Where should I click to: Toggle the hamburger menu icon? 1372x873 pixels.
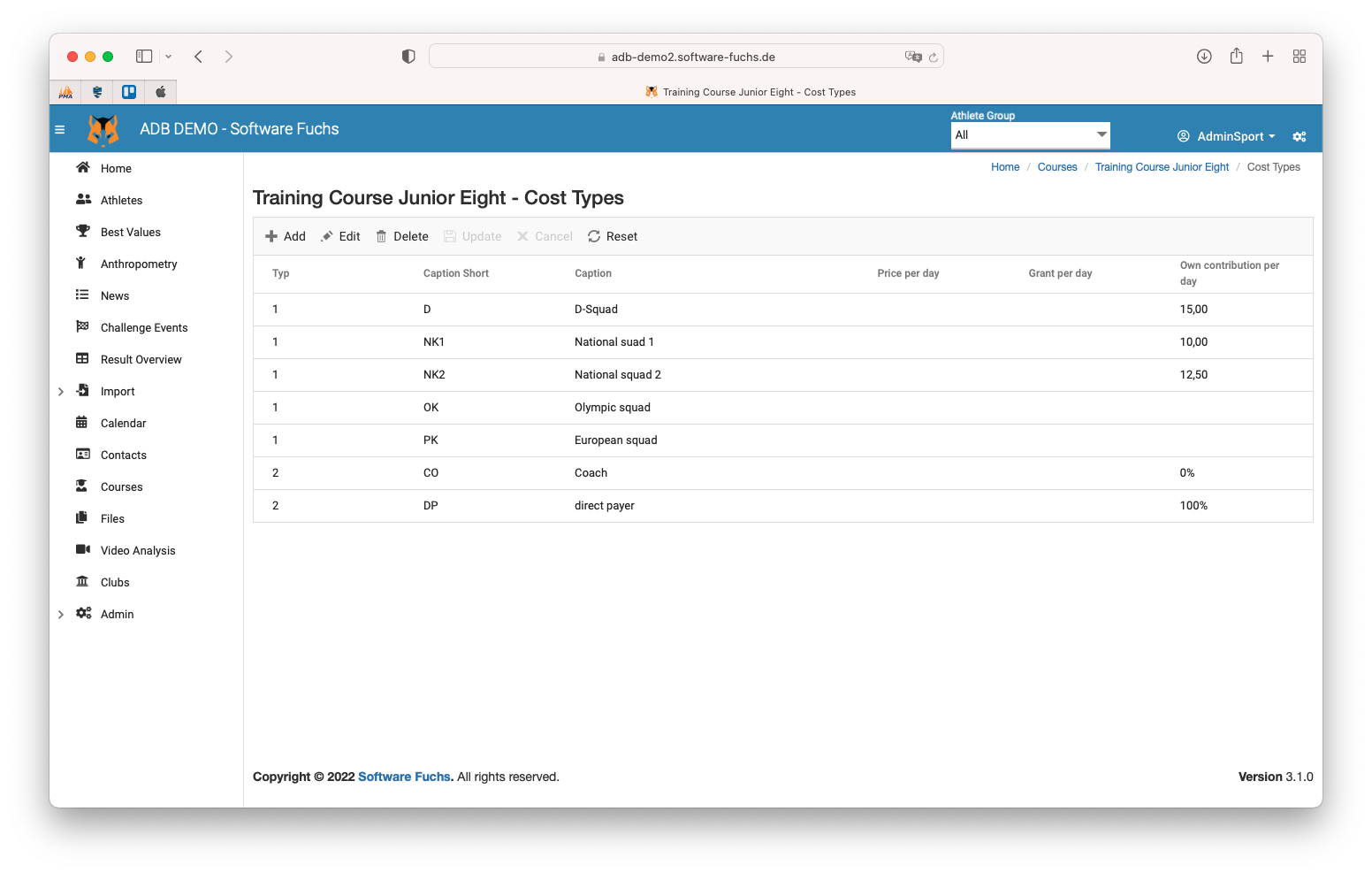point(60,129)
